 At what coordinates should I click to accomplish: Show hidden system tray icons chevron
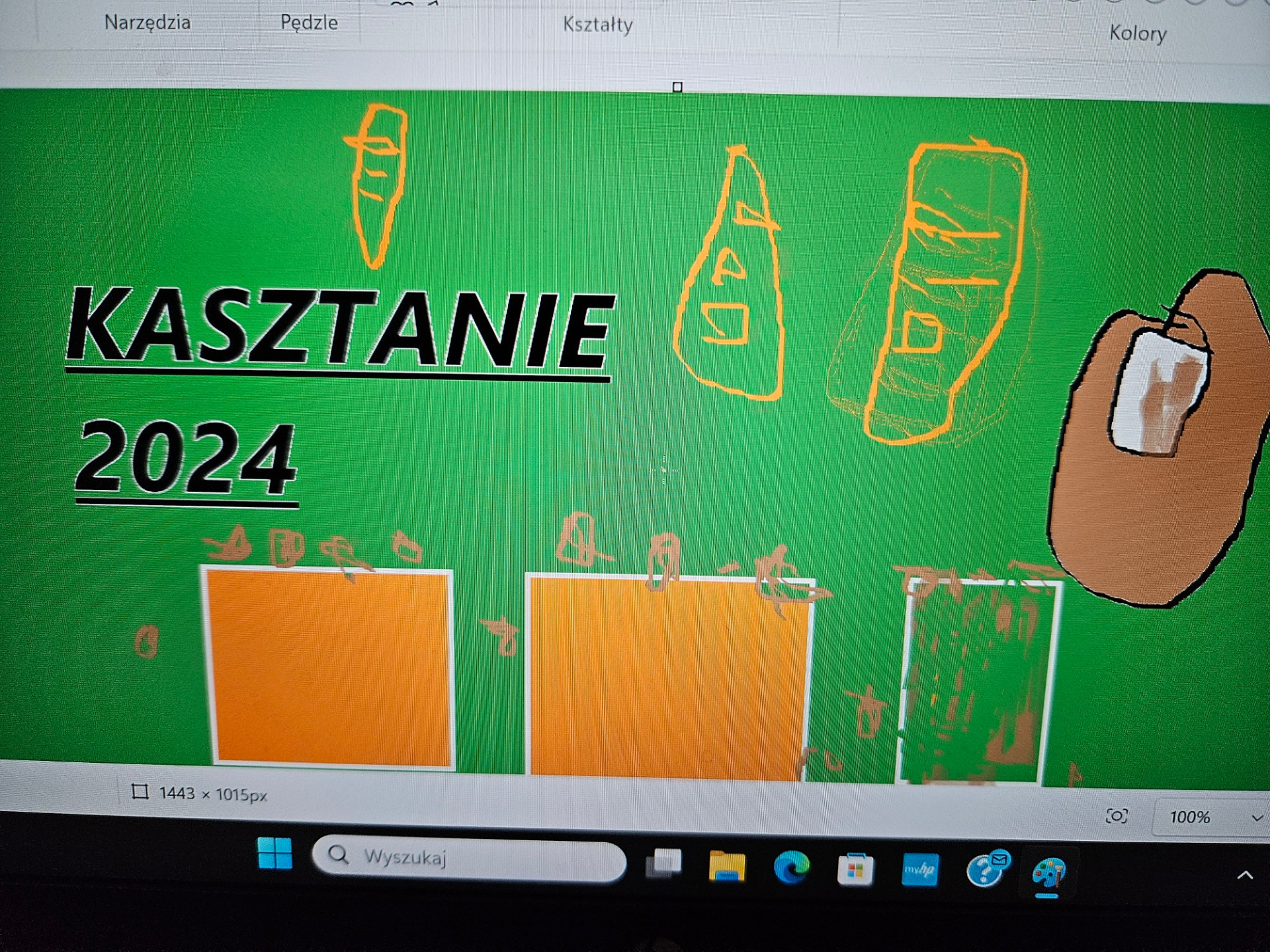pos(1244,875)
